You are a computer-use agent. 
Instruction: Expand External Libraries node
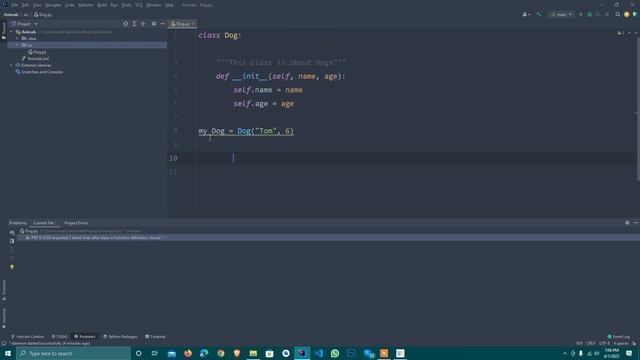[x=12, y=65]
